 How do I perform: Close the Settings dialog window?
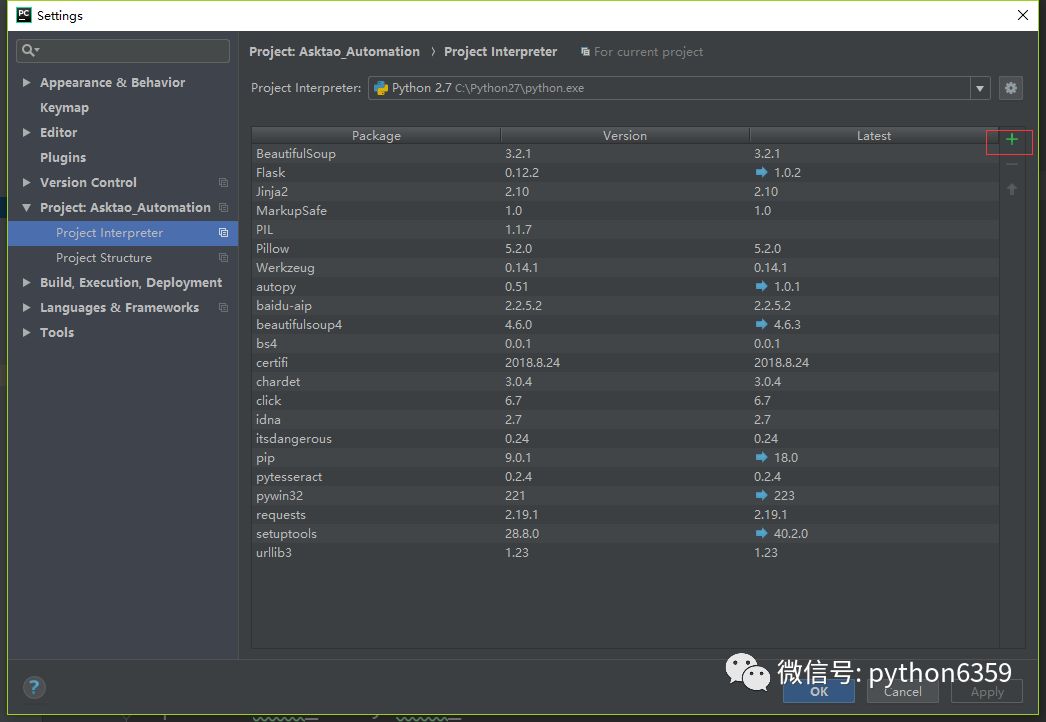coord(1022,15)
